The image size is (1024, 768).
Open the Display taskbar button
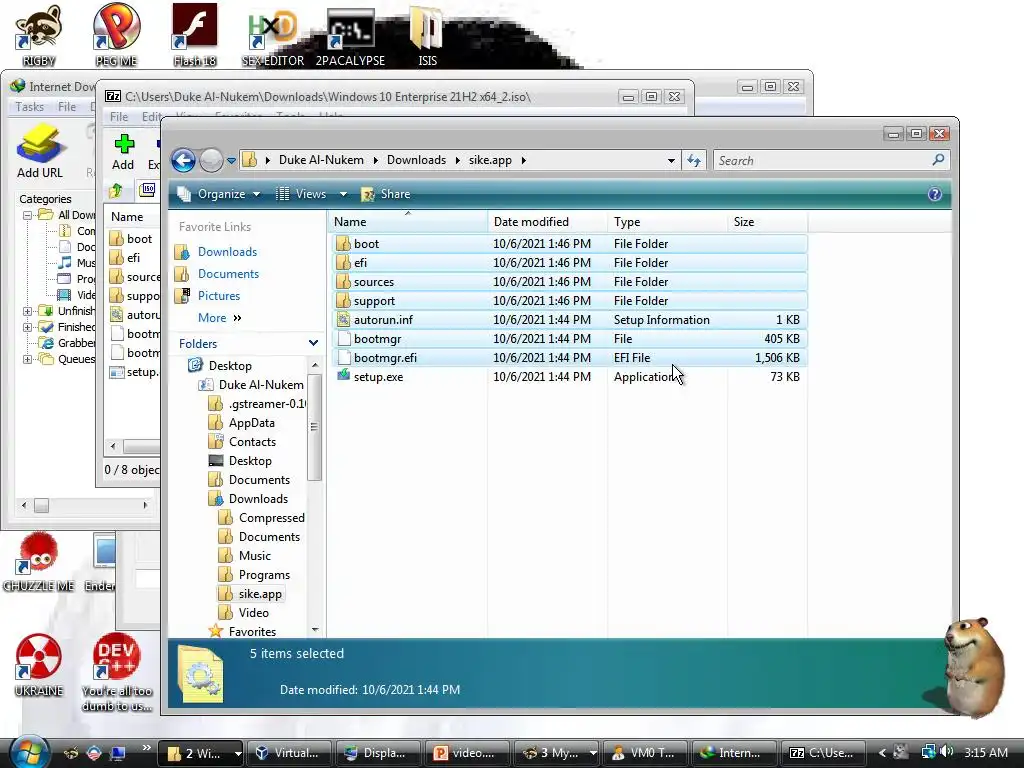tap(377, 752)
